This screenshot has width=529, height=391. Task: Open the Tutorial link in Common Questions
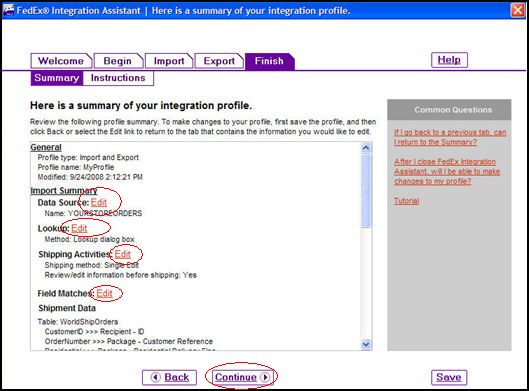tap(407, 201)
